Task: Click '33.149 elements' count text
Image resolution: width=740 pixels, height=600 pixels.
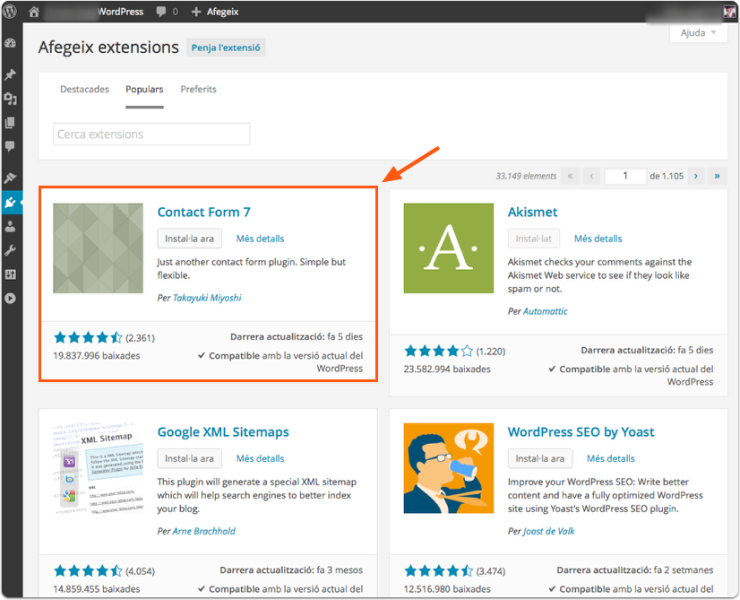Action: (526, 176)
